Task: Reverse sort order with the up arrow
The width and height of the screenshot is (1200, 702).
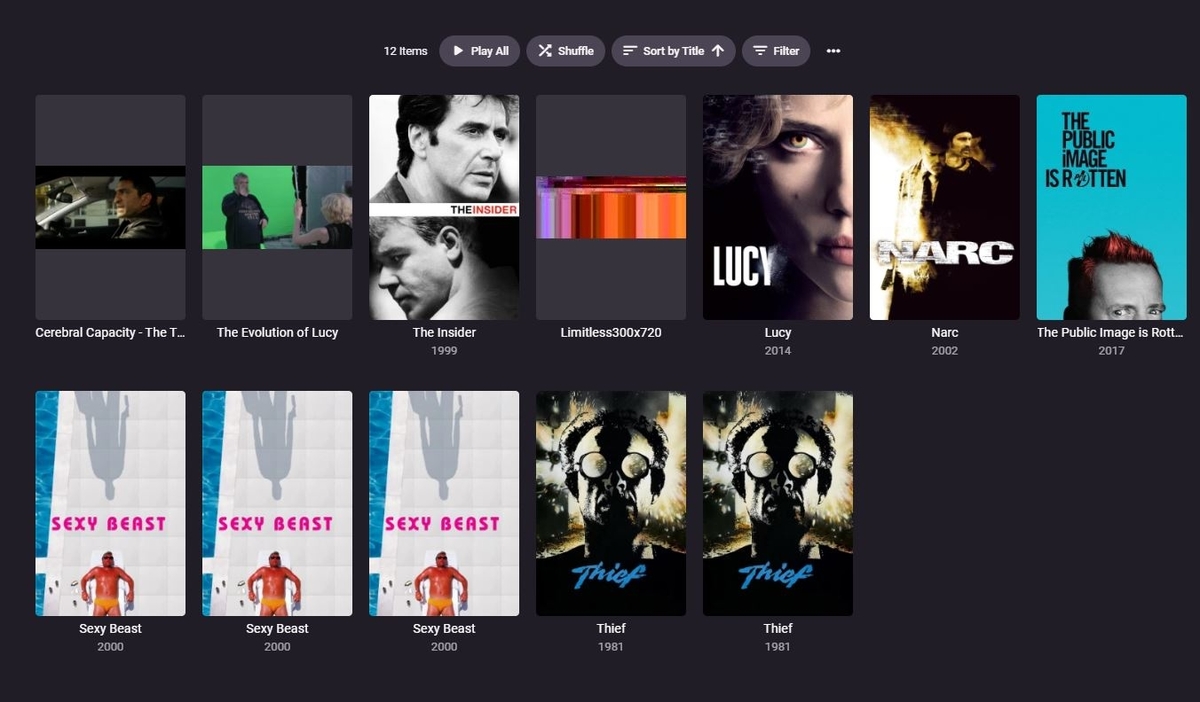Action: tap(718, 51)
